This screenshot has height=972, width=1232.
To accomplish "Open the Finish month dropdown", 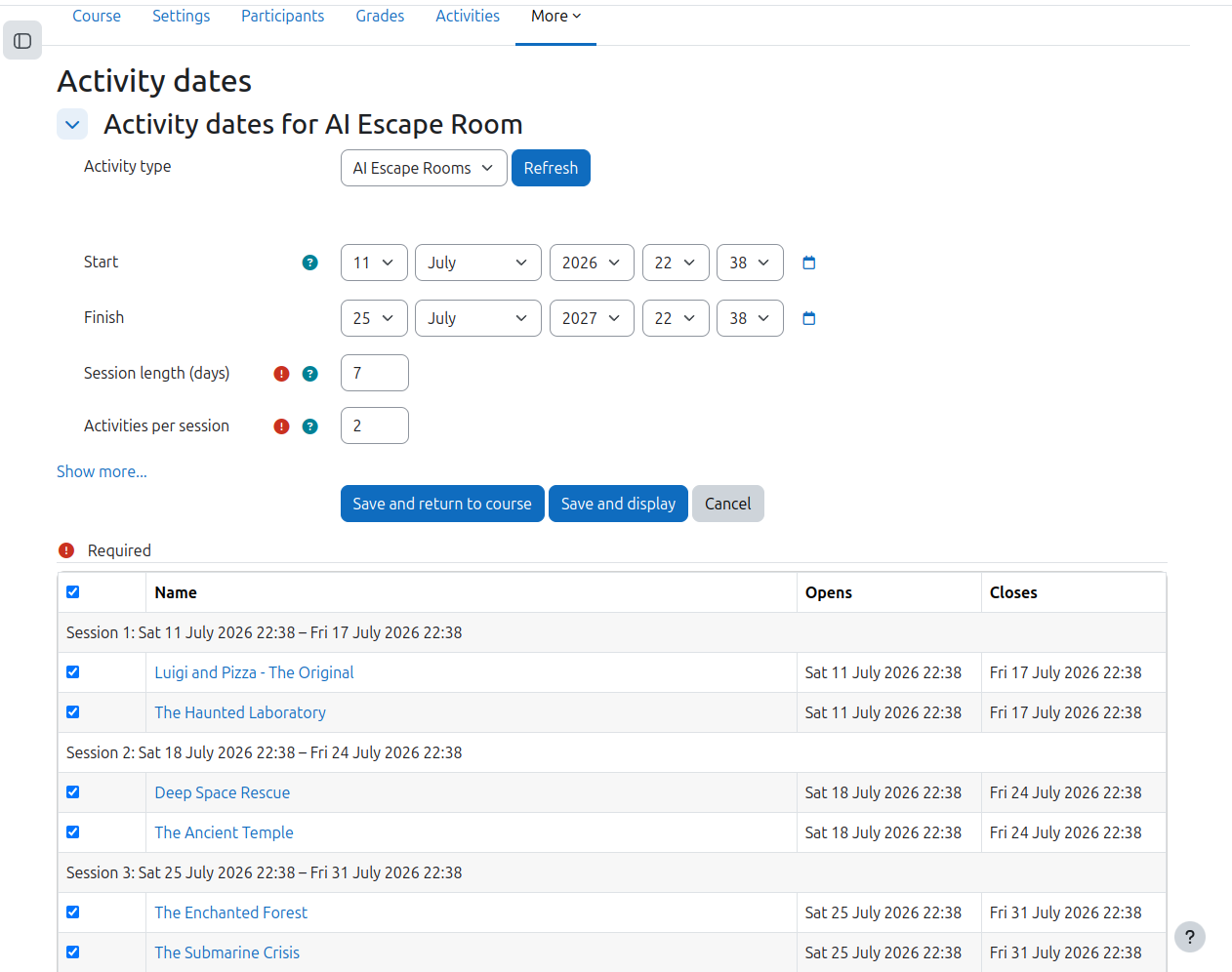I will pyautogui.click(x=478, y=318).
